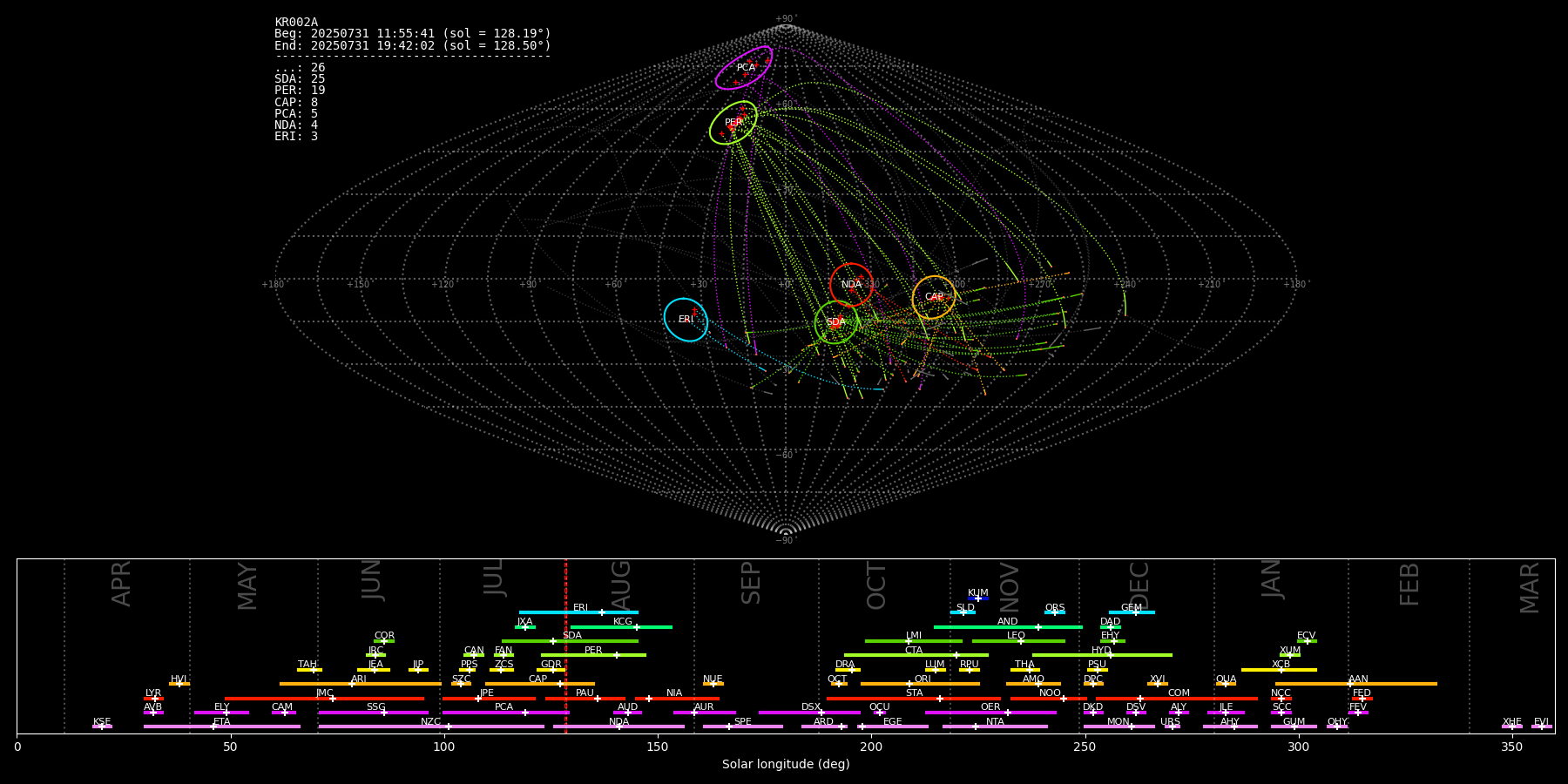Select the AUR shower label in timeline
This screenshot has width=1568, height=784.
(704, 707)
